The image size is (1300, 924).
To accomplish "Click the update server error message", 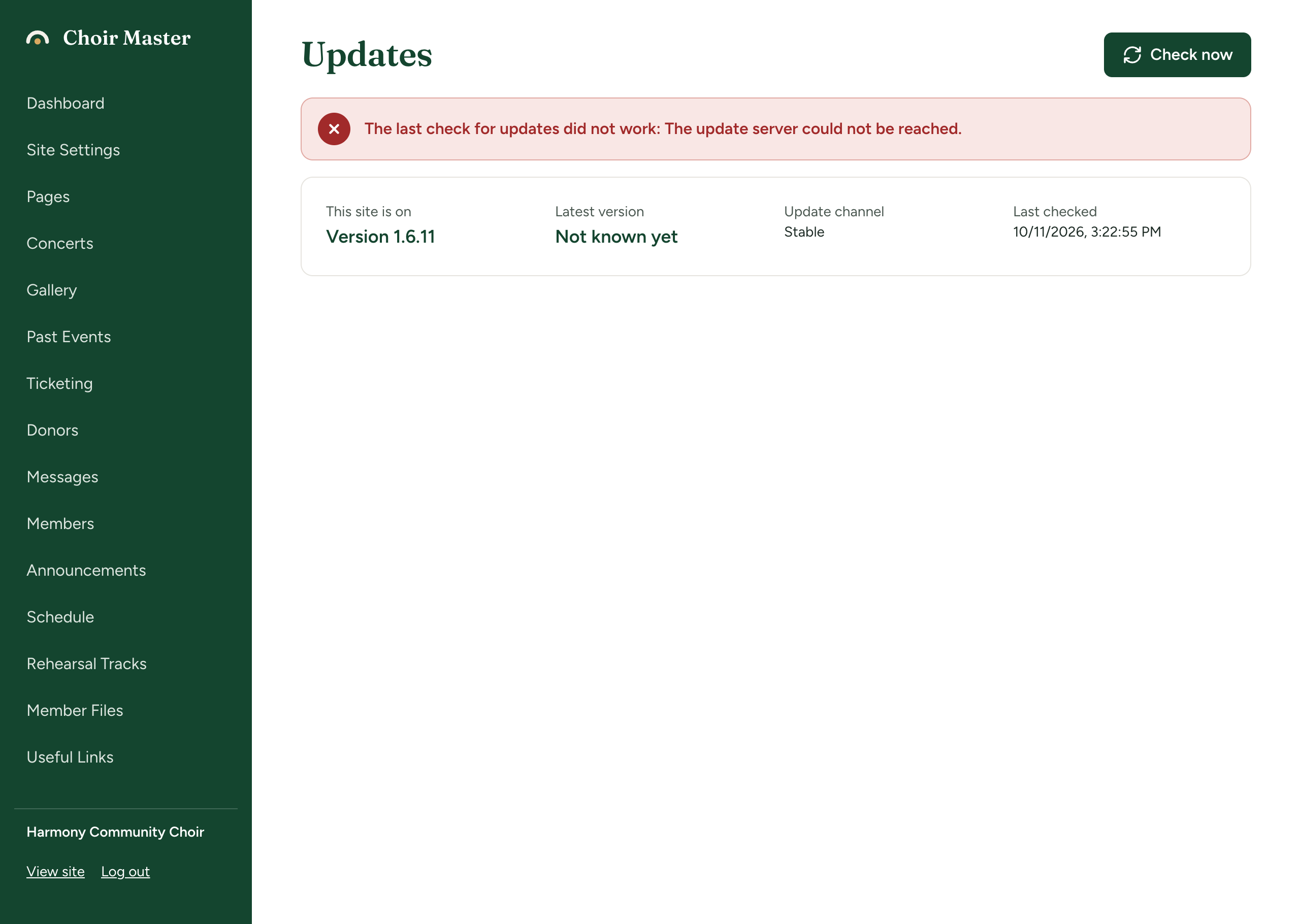I will point(663,129).
